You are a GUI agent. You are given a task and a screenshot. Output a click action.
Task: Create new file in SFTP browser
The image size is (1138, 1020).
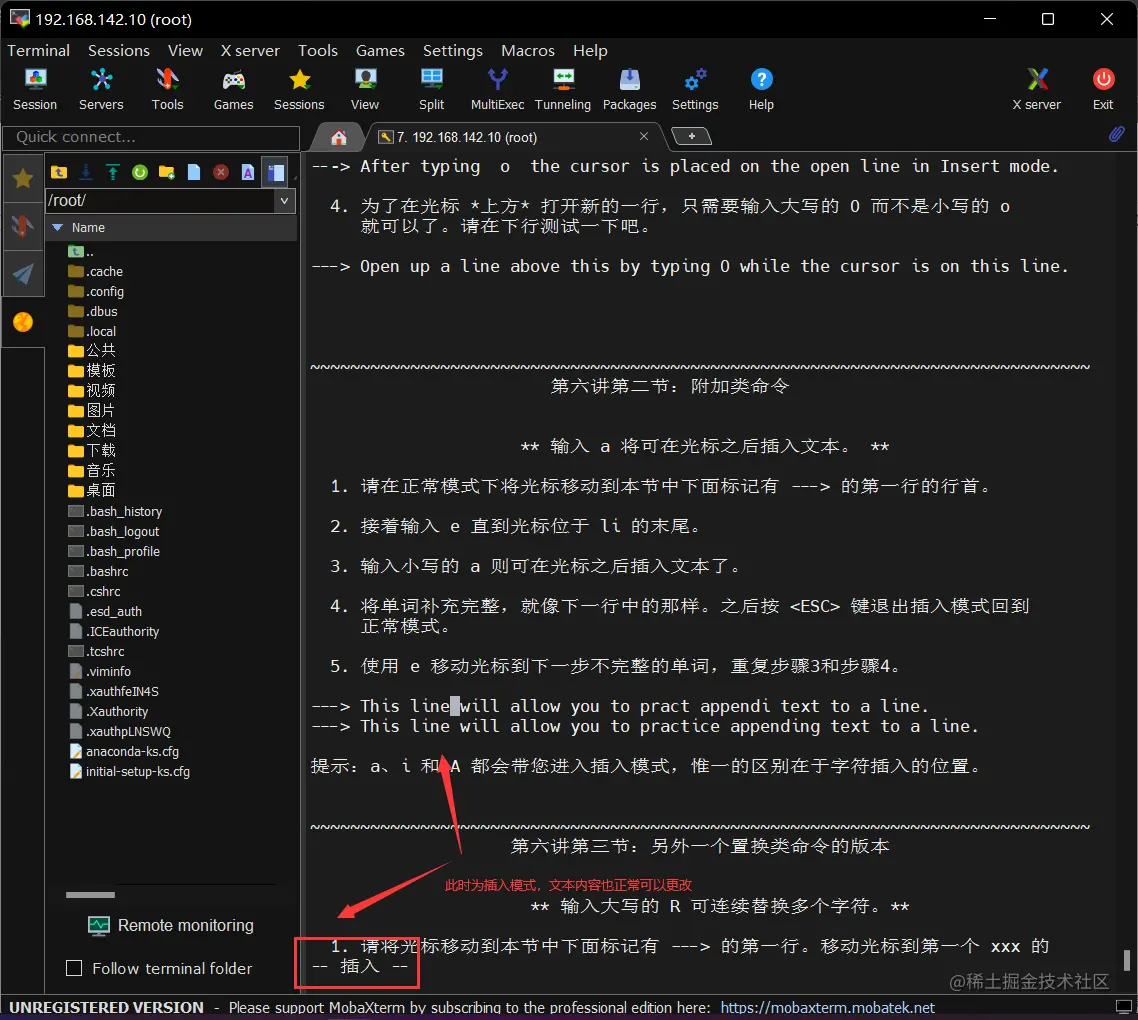[194, 172]
